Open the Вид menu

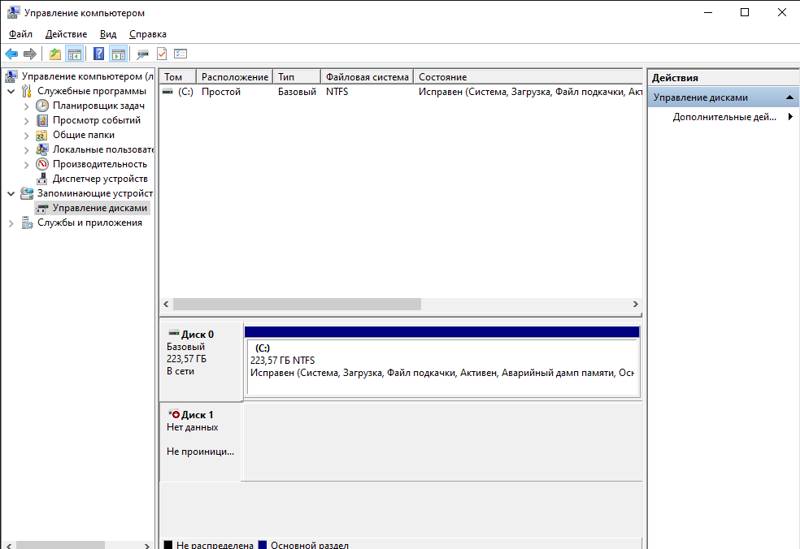108,34
